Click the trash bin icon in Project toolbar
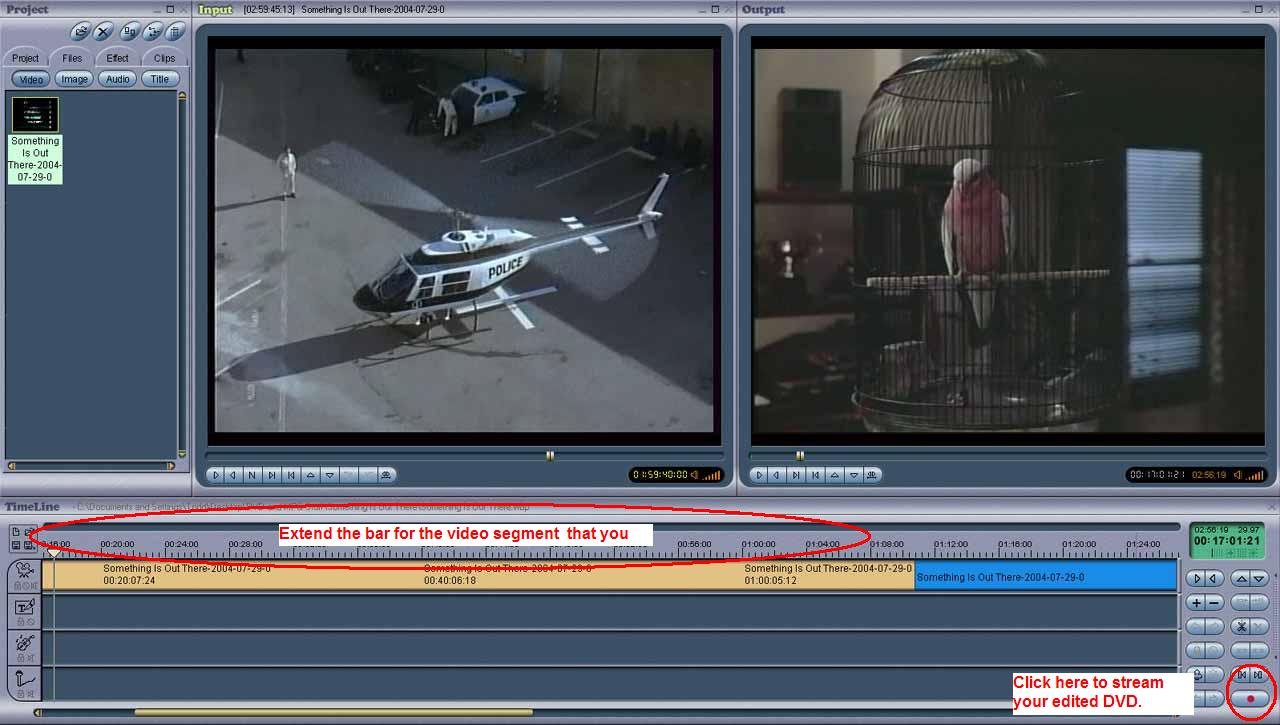 coord(175,31)
